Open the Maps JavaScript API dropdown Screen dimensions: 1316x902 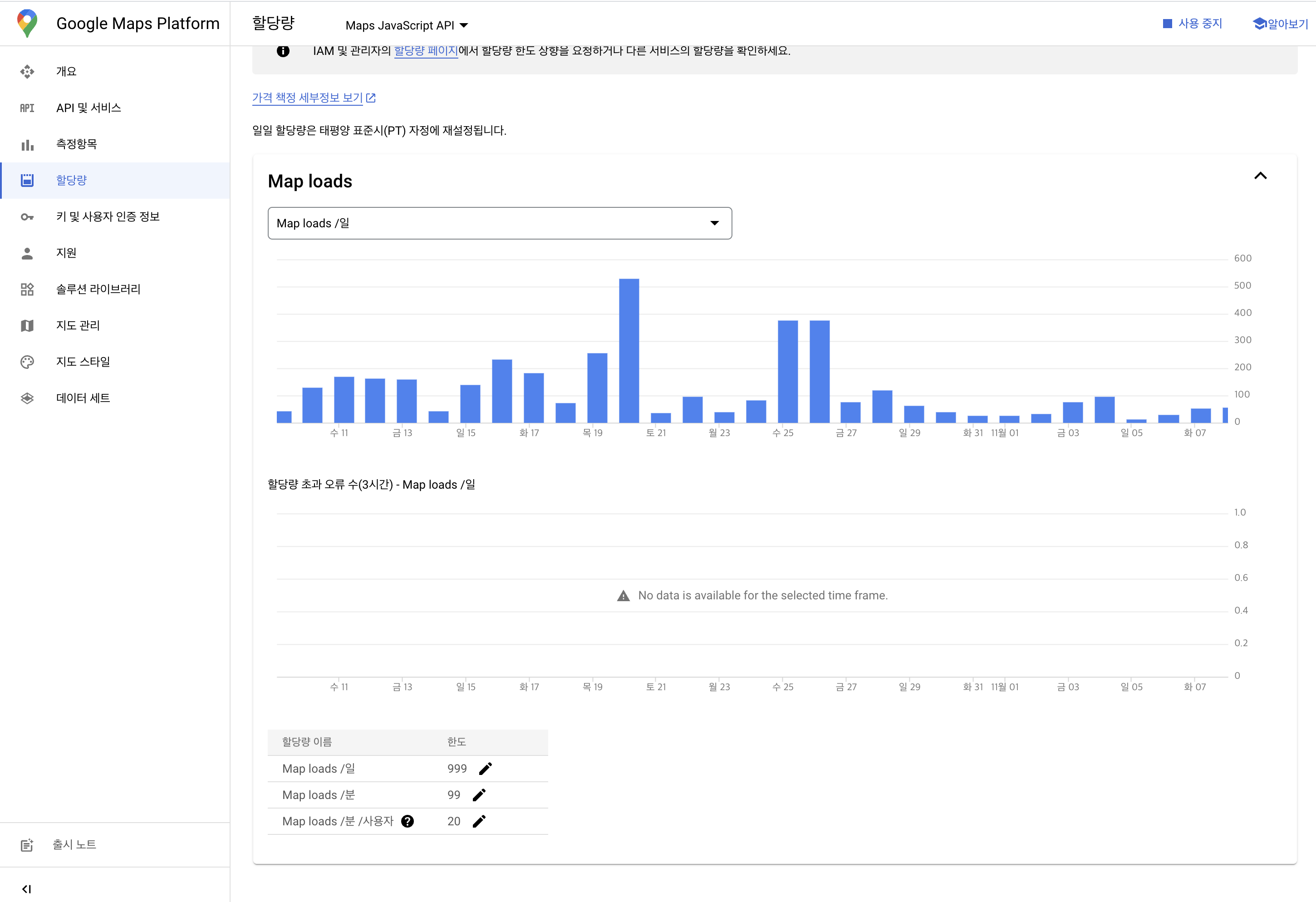[x=407, y=25]
